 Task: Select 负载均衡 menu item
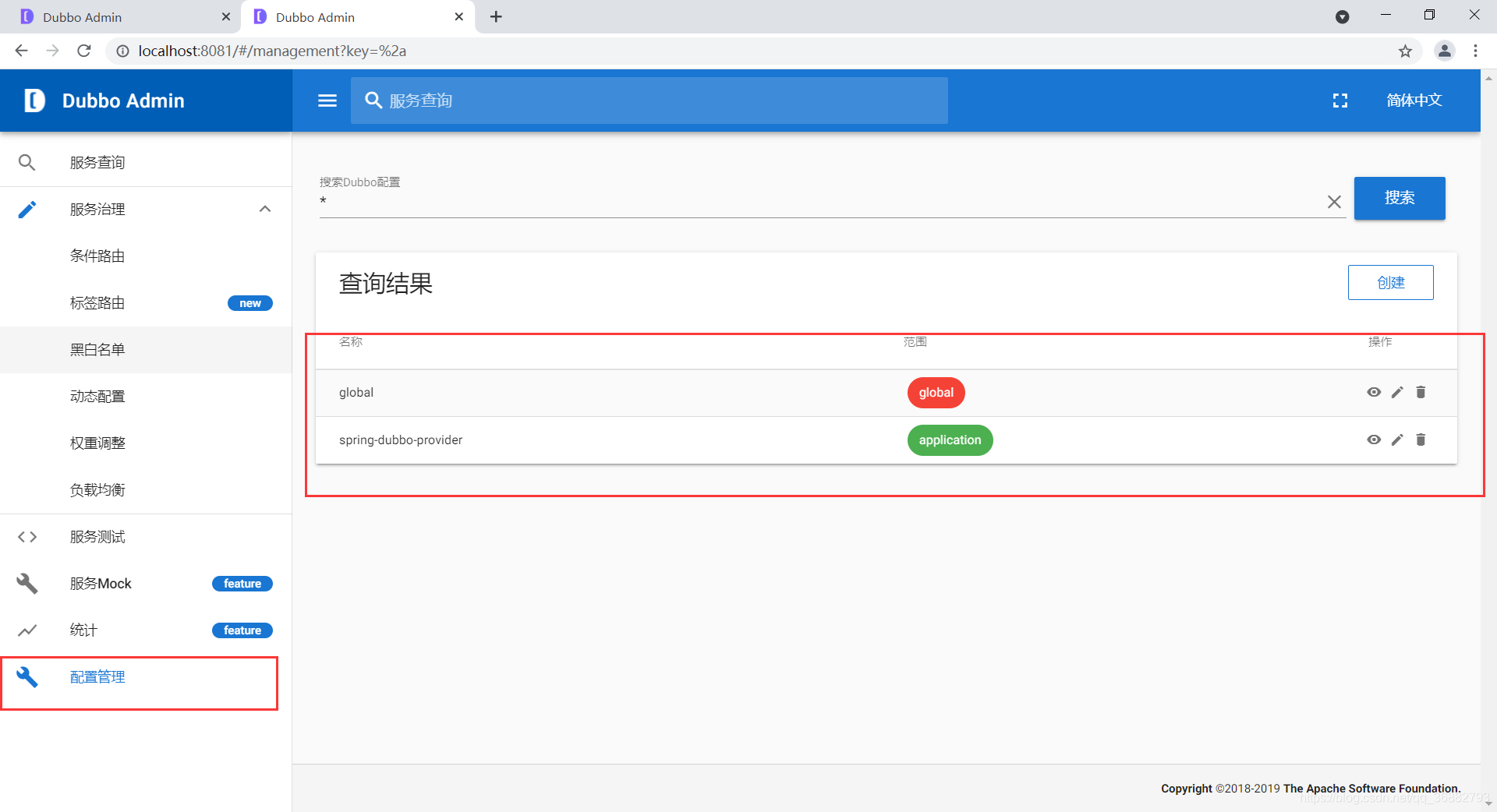146,490
